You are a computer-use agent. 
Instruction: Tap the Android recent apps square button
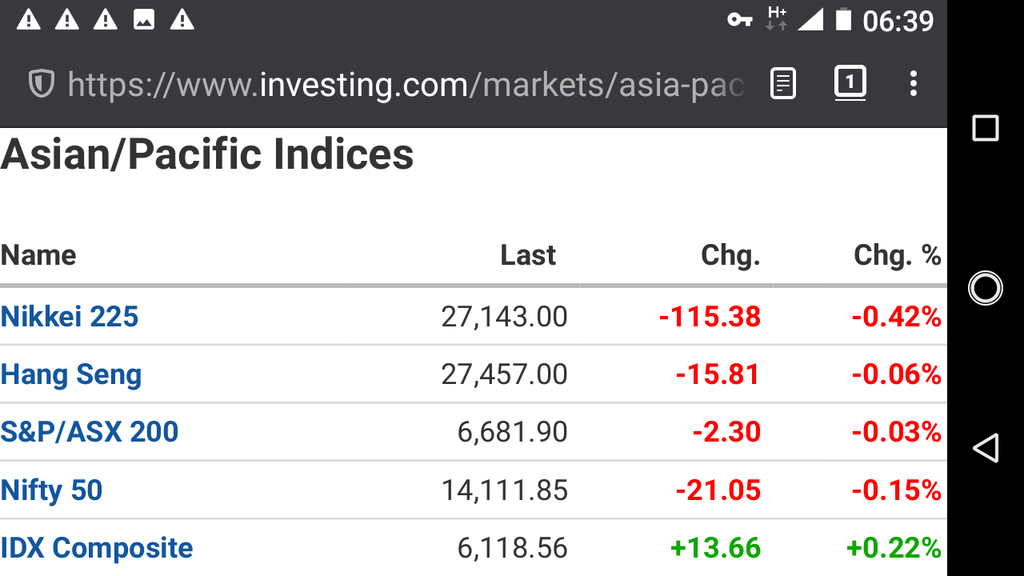(x=985, y=128)
